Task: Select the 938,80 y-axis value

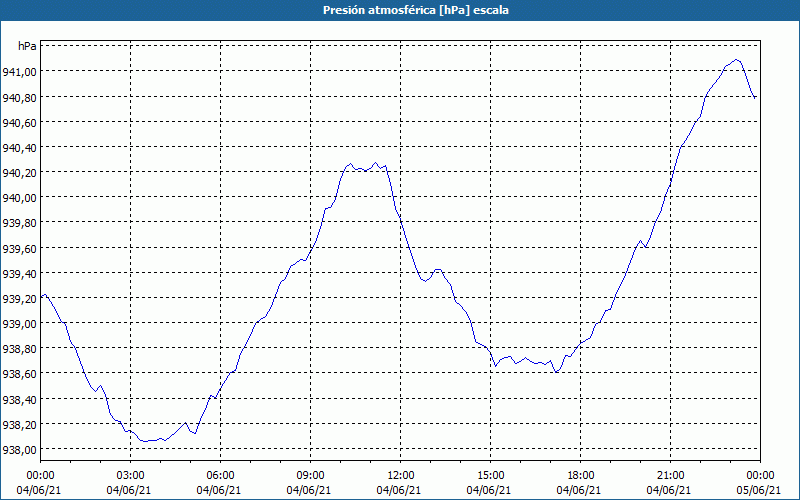Action: [19, 349]
